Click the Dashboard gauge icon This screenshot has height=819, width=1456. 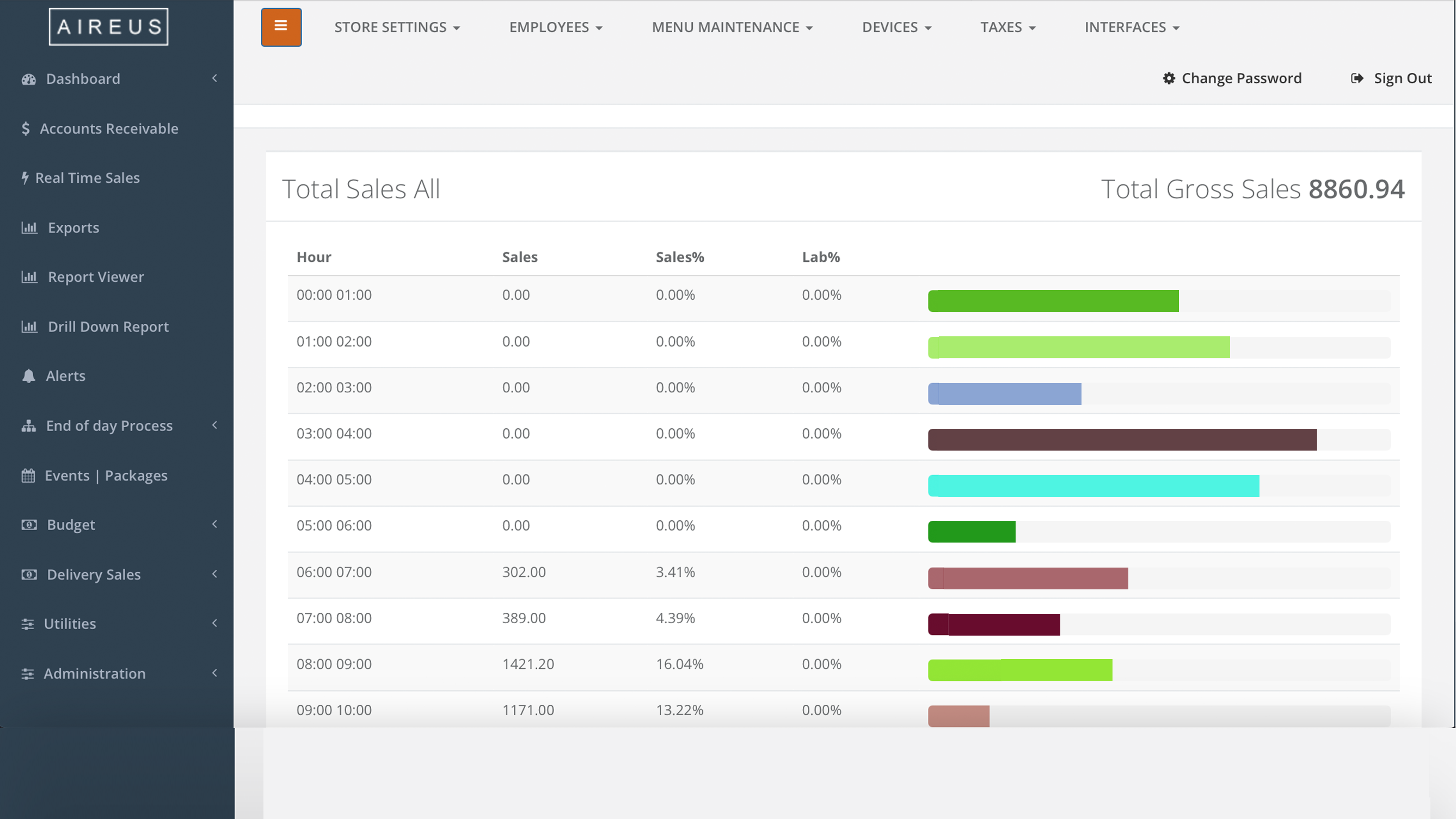[29, 79]
